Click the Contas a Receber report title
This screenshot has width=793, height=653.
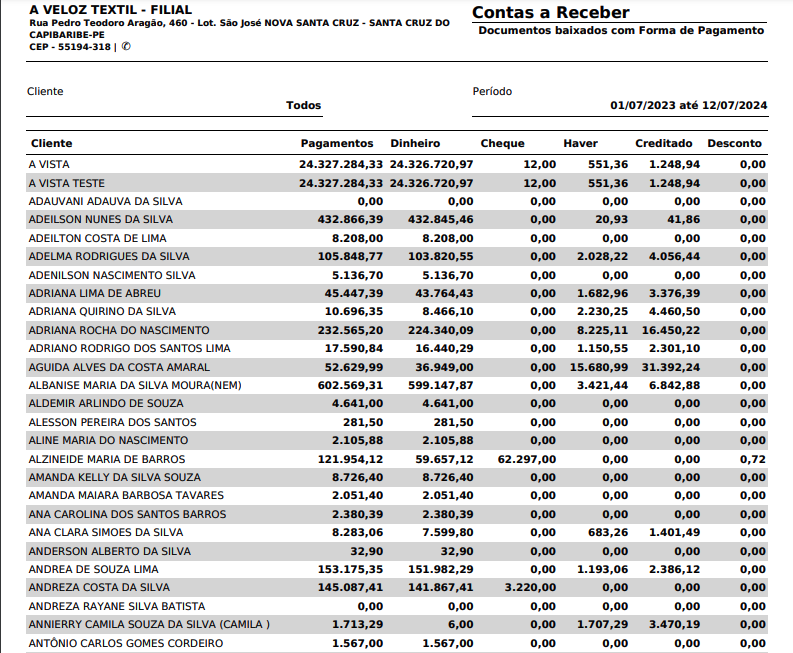pos(550,13)
